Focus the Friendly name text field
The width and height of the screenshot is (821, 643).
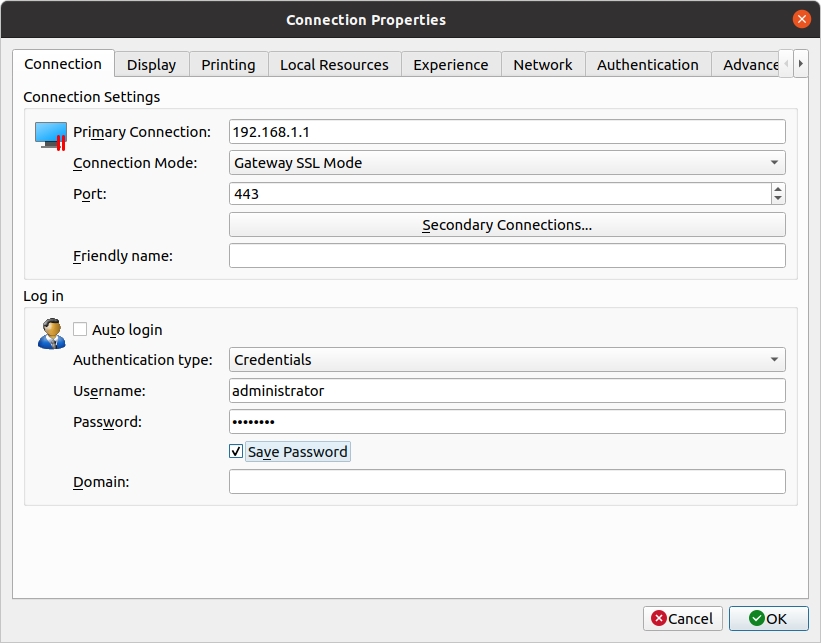[507, 256]
